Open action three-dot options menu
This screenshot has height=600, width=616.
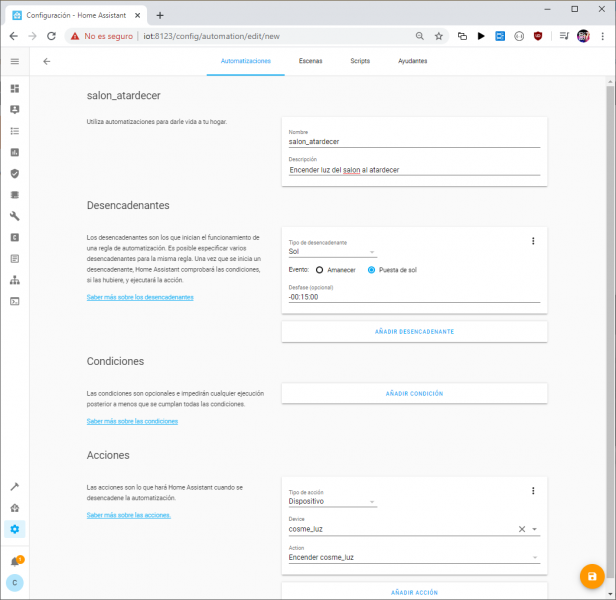[x=533, y=491]
